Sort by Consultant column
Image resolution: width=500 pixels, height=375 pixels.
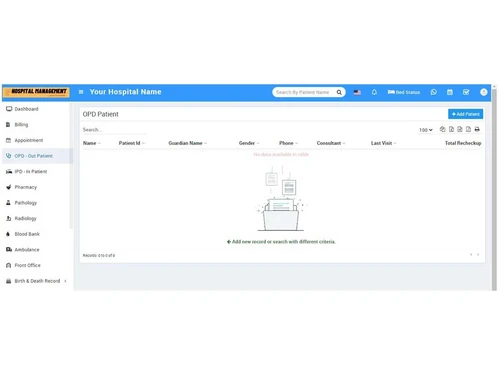click(x=331, y=143)
